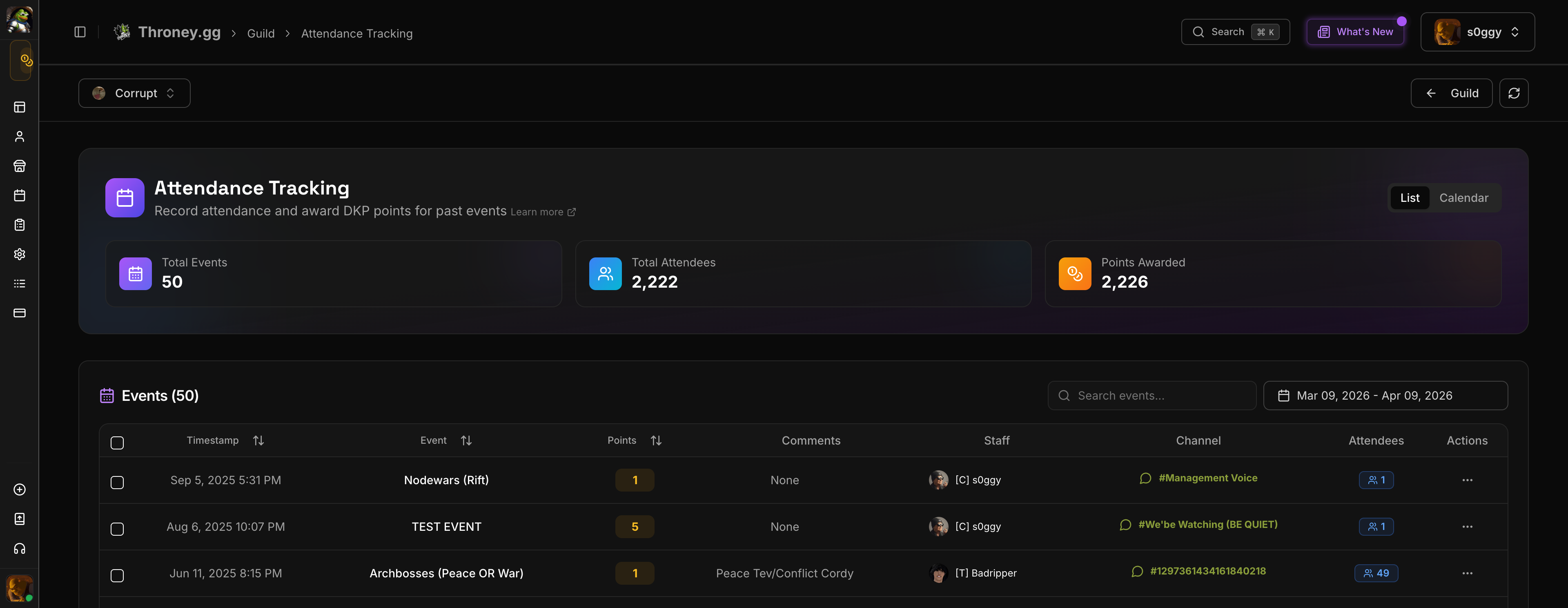Open the storefront icon in sidebar
This screenshot has width=1568, height=608.
click(20, 166)
